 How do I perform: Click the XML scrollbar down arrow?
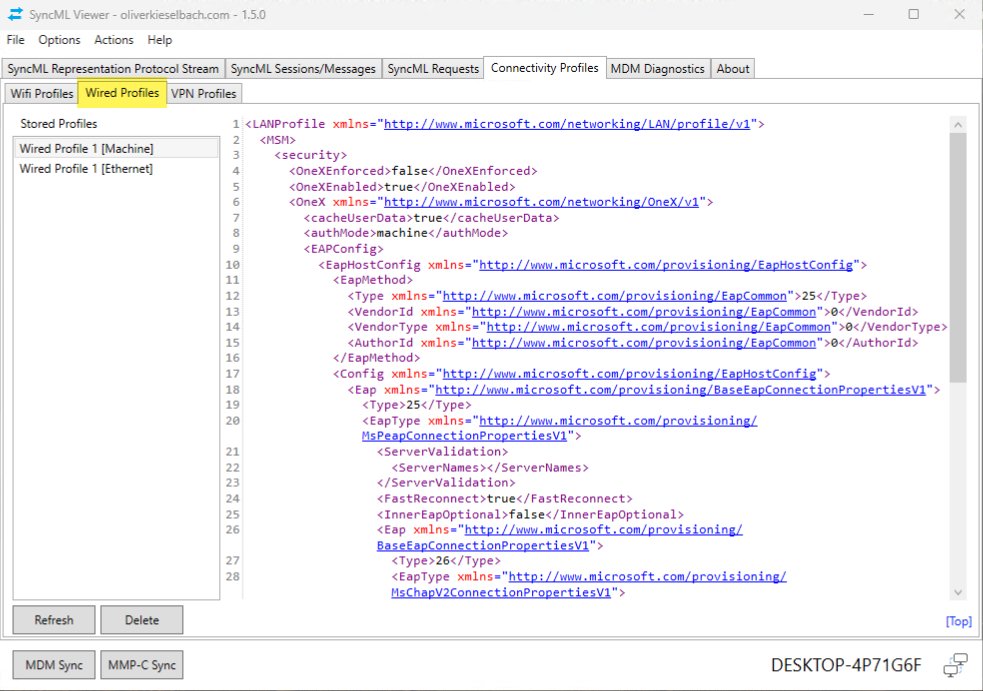point(958,592)
